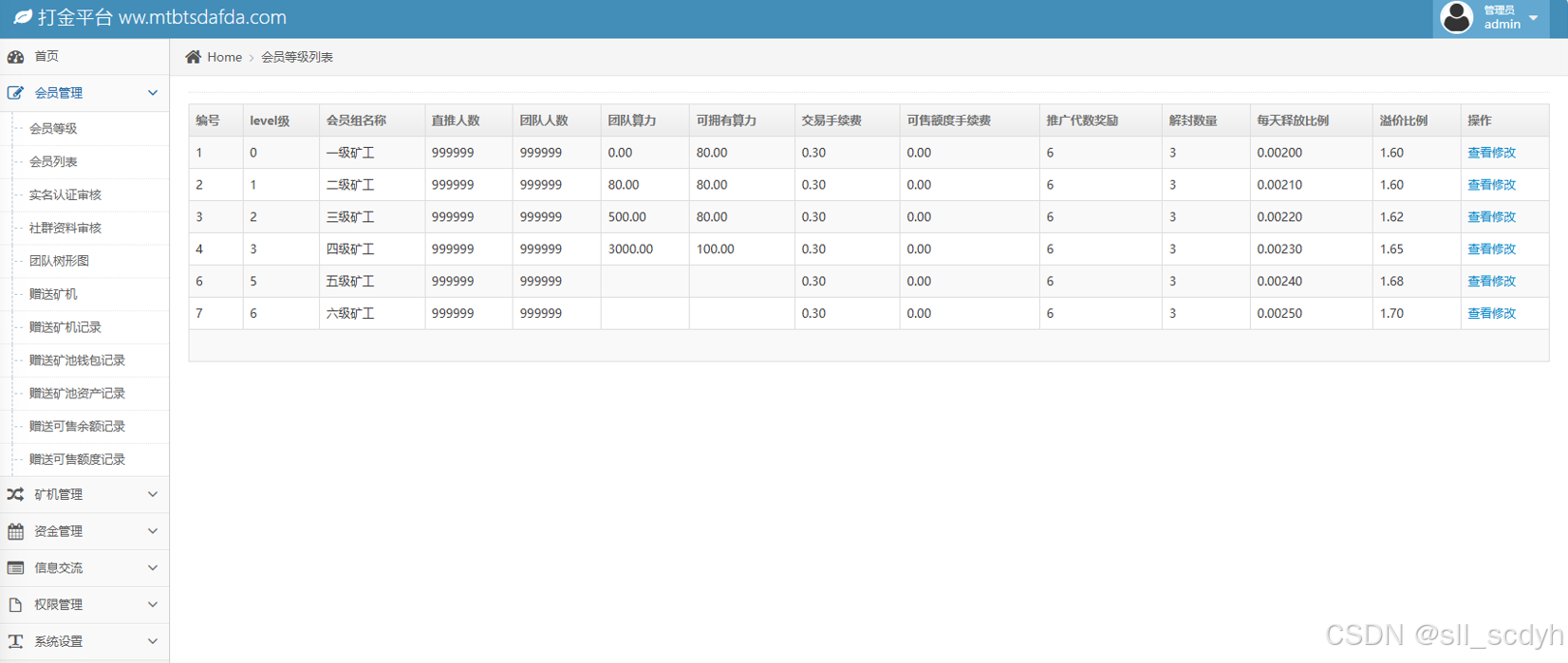Open 社群资料审核 in sidebar
Viewport: 1568px width, 663px height.
65,228
